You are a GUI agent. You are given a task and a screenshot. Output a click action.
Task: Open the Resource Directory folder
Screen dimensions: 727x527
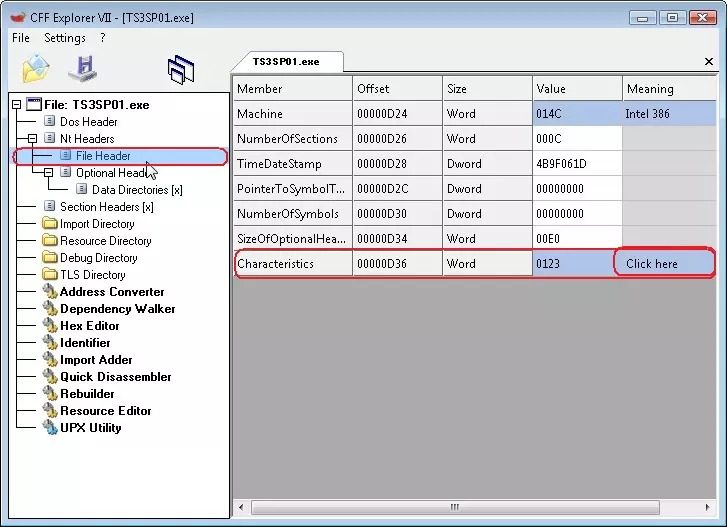106,241
